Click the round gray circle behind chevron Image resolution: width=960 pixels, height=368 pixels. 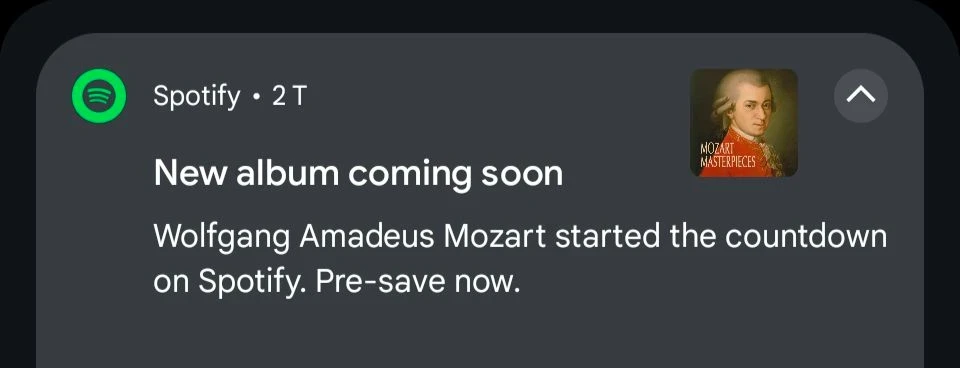(861, 96)
